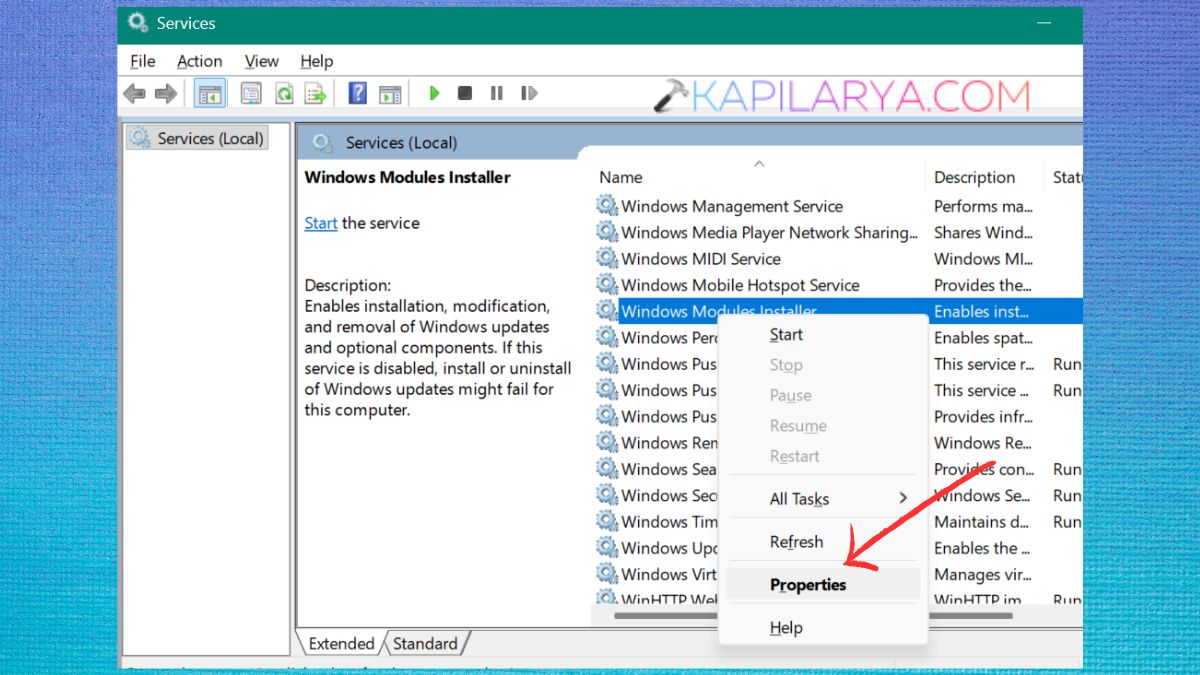
Task: Open Properties via the toolbar sheet icon
Action: 251,94
